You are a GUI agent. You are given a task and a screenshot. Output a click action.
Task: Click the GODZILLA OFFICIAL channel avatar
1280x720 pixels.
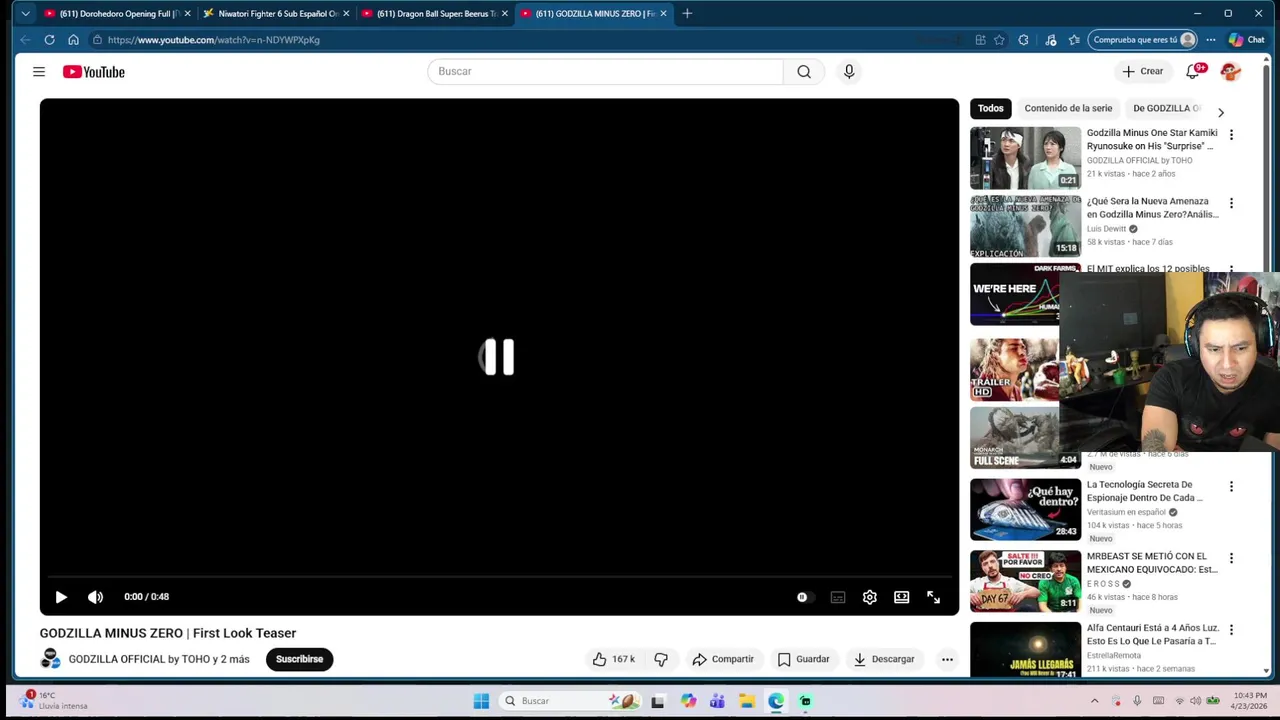pos(50,658)
